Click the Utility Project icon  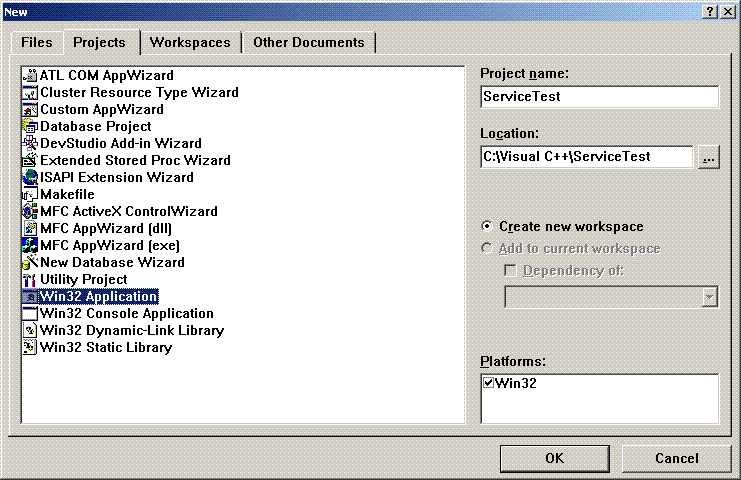30,280
